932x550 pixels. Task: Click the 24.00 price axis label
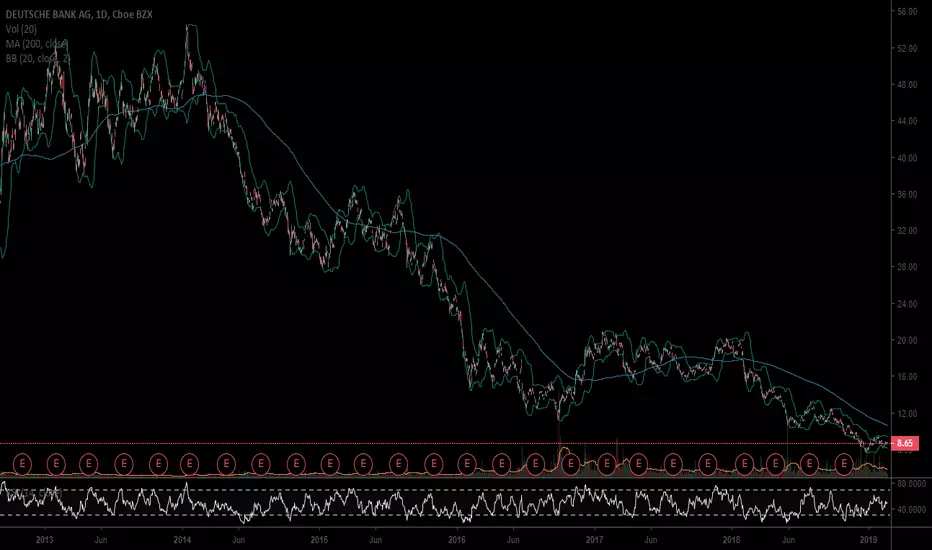(x=907, y=303)
